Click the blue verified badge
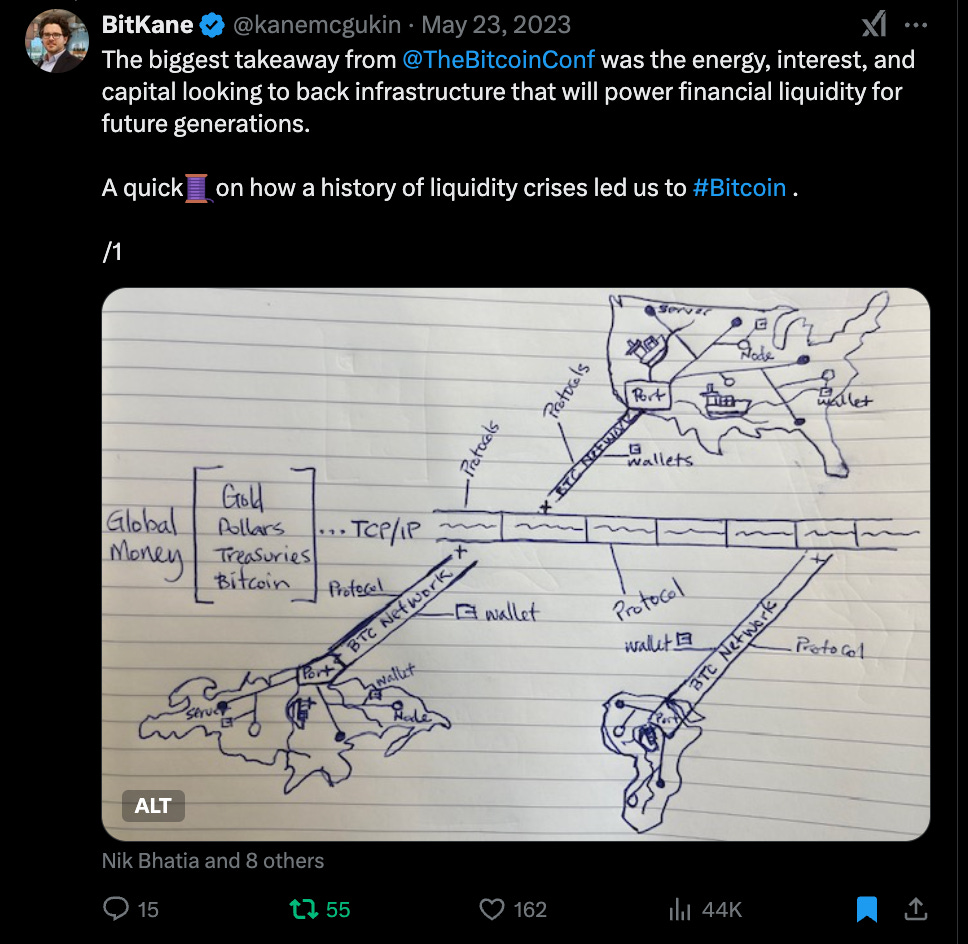 pyautogui.click(x=212, y=25)
